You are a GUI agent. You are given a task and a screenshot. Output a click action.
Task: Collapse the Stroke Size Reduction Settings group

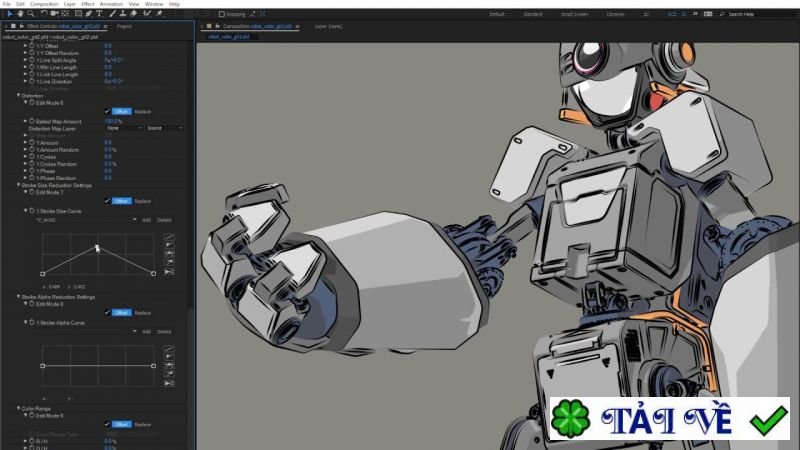point(18,185)
